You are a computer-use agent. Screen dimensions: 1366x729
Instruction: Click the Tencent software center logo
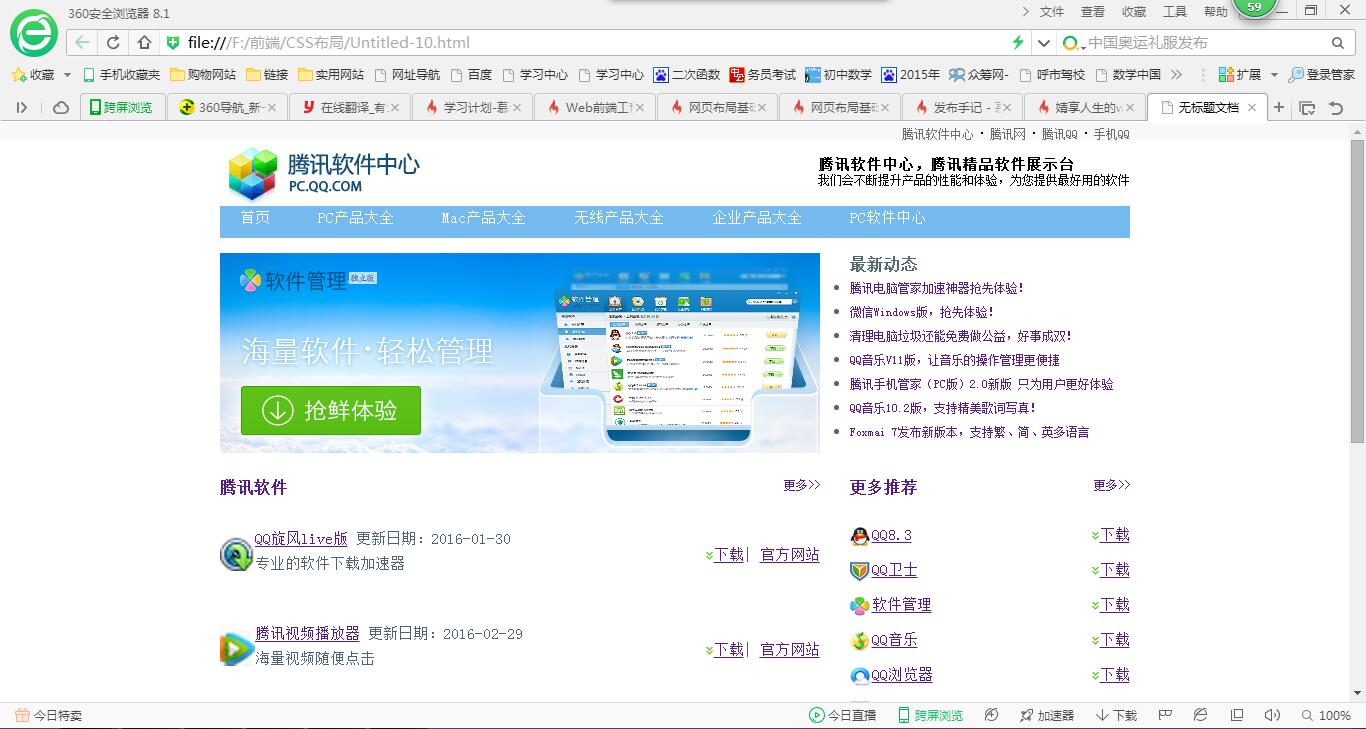324,174
